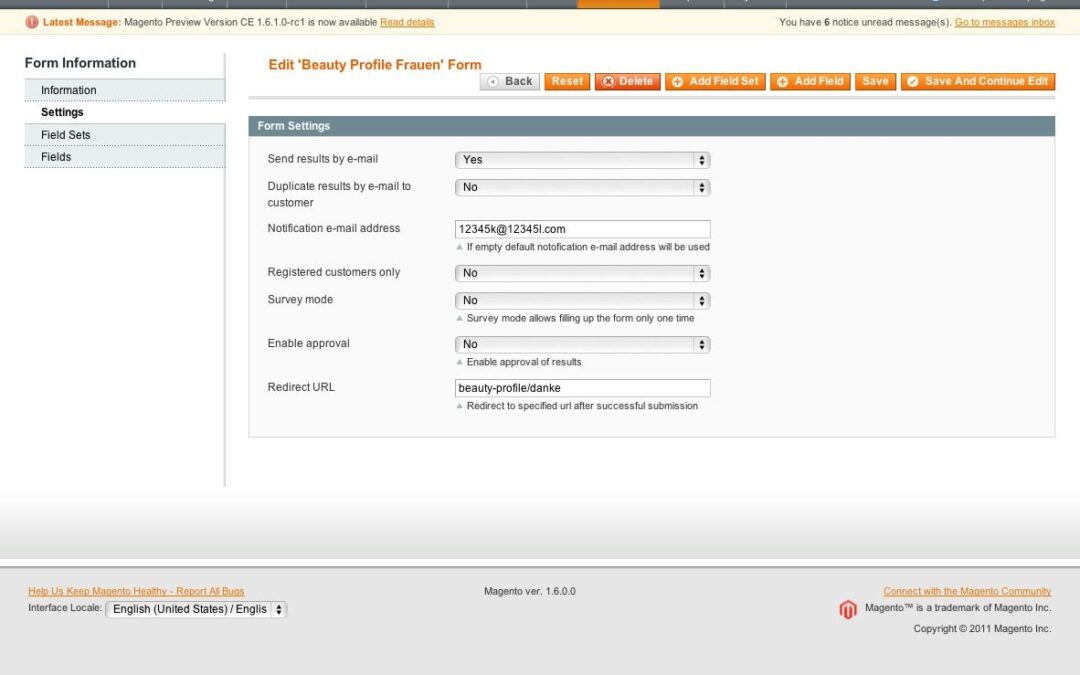Click the Add Field Set button

(715, 81)
